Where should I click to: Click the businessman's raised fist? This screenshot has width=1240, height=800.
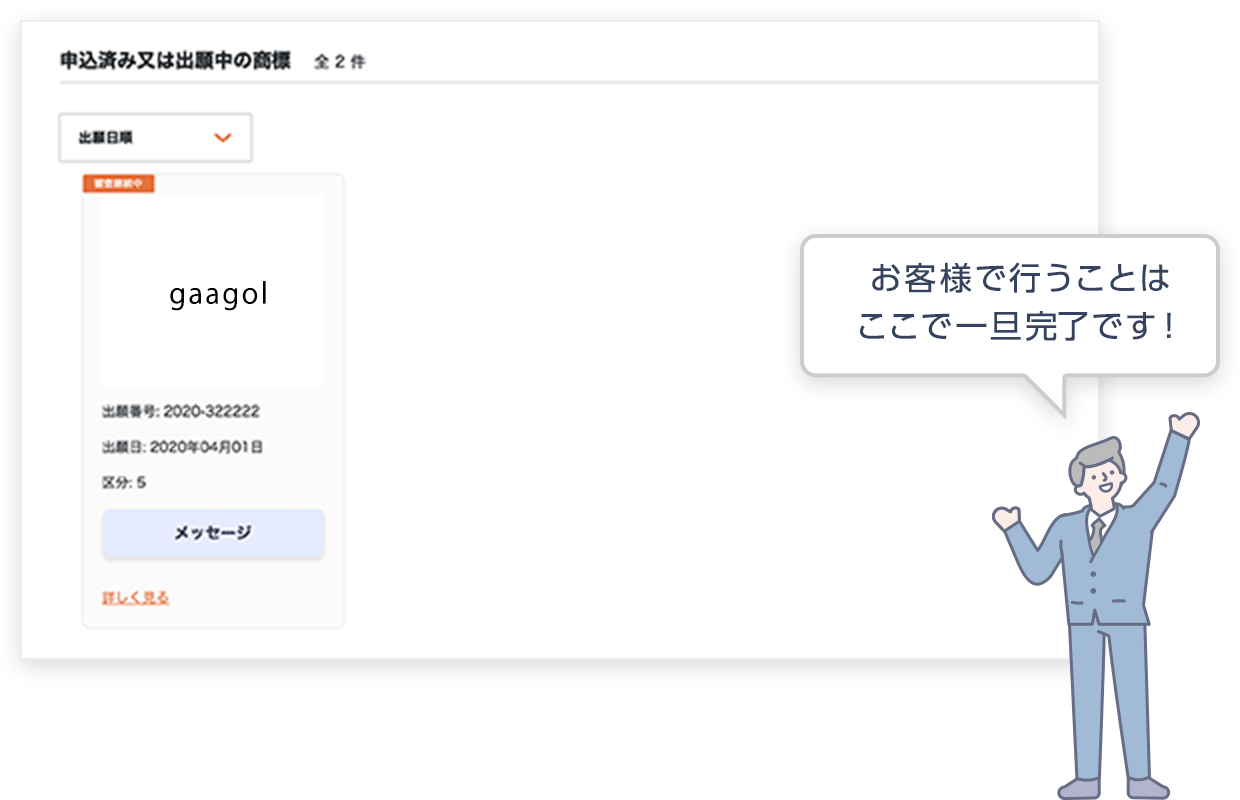click(1184, 424)
